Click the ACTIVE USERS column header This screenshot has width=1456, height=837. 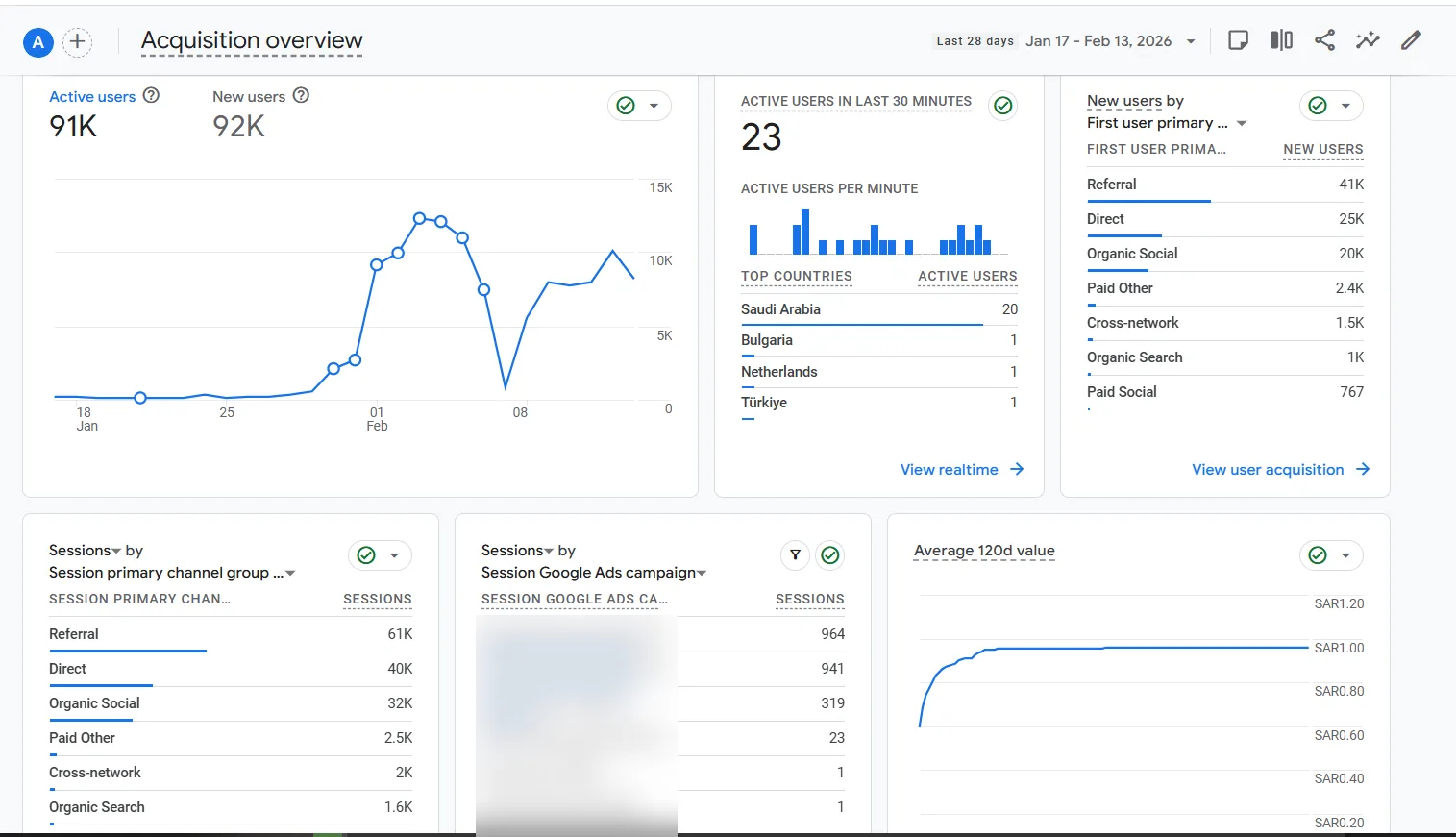point(968,276)
